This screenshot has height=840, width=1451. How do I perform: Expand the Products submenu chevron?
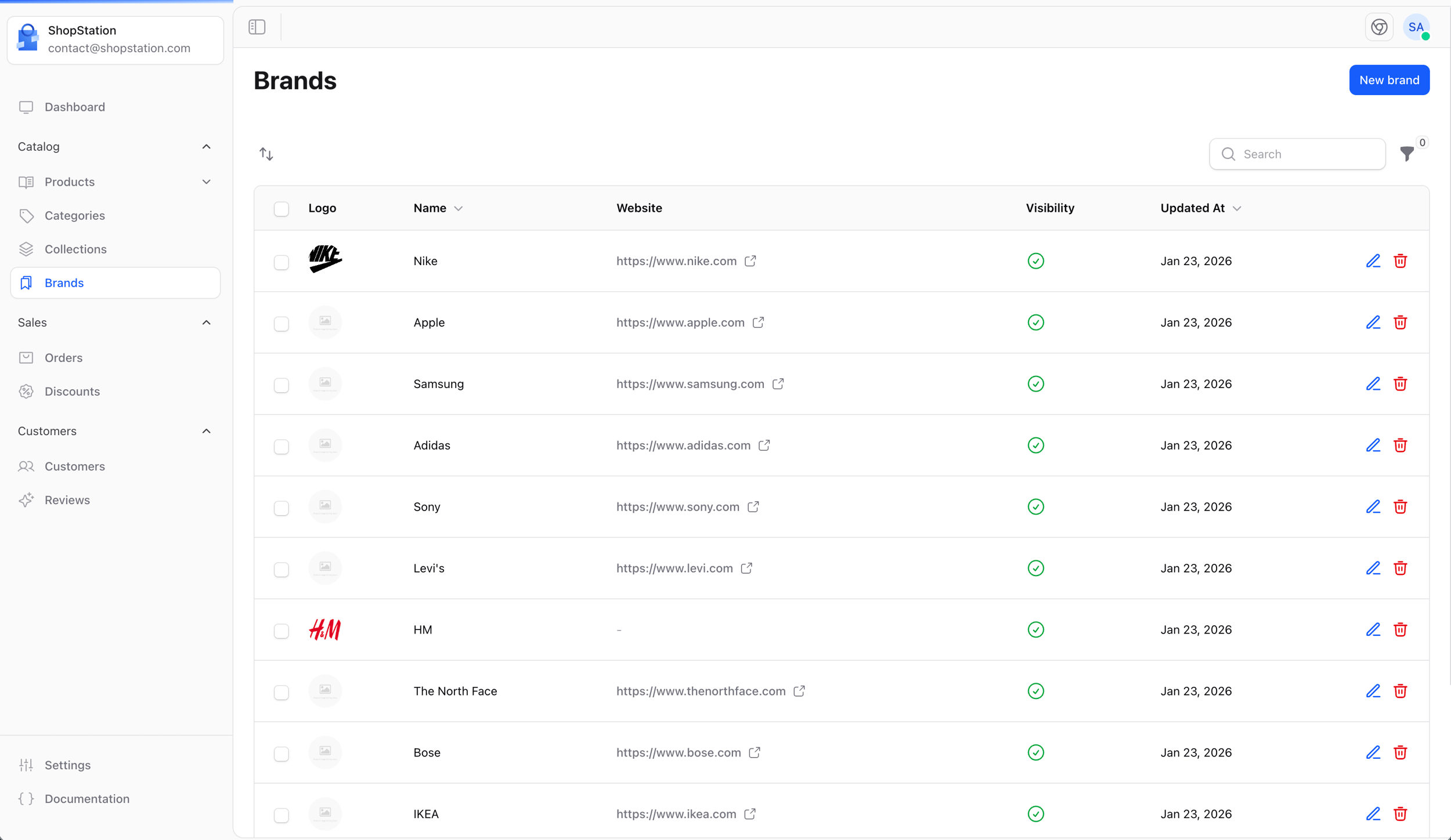[206, 182]
